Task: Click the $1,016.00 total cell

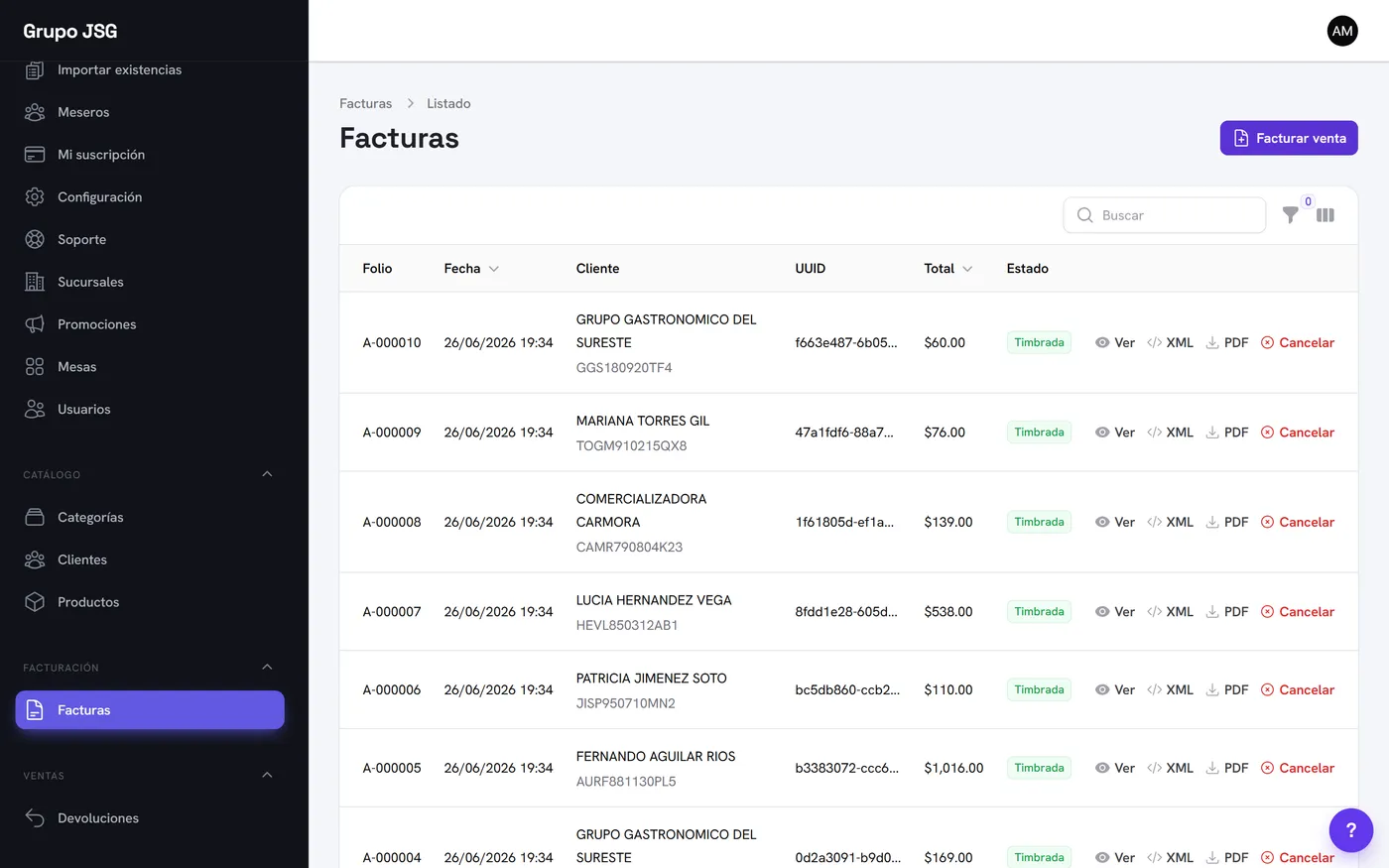Action: coord(953,768)
